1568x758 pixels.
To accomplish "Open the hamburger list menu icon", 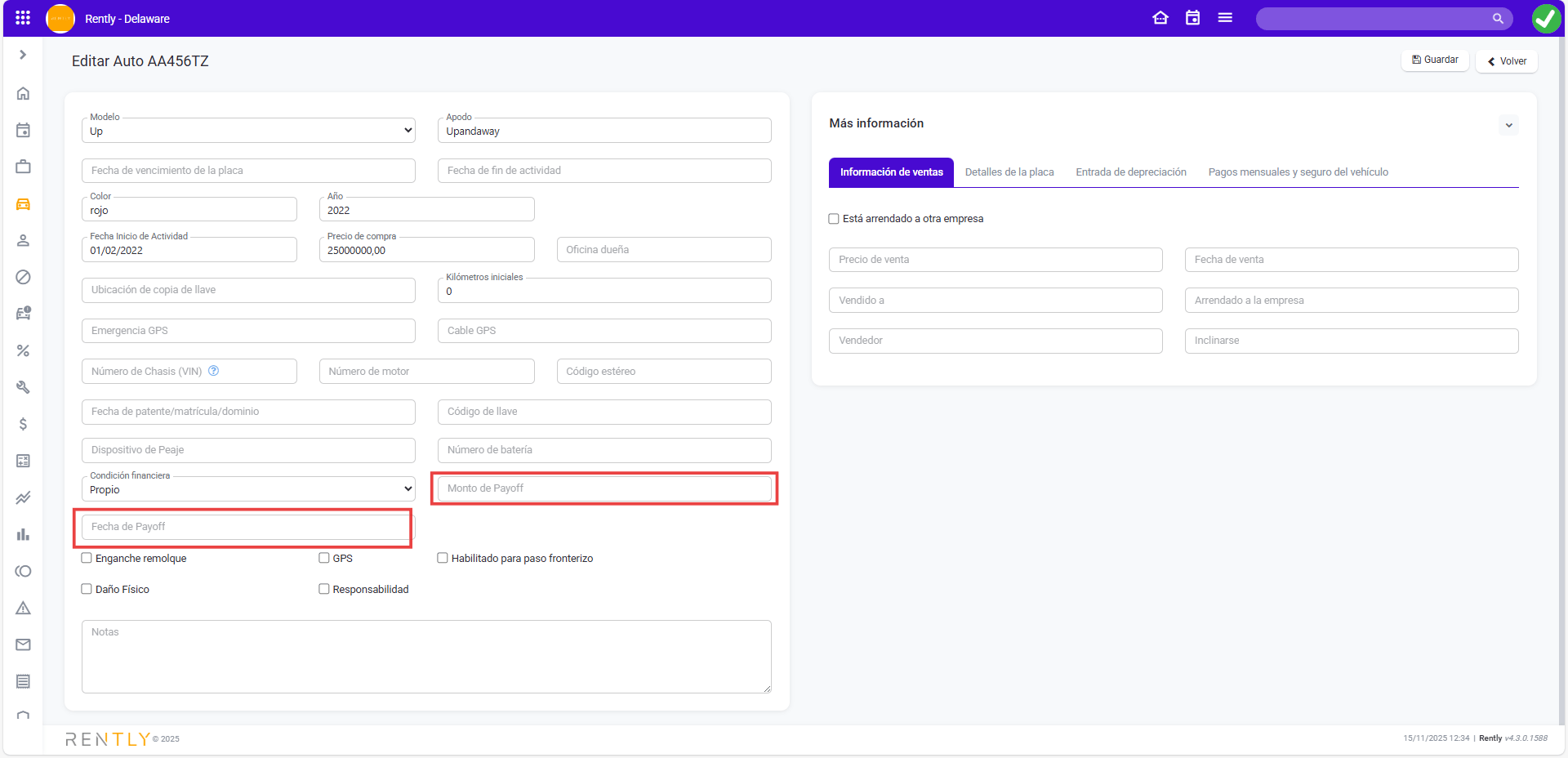I will pyautogui.click(x=1225, y=18).
